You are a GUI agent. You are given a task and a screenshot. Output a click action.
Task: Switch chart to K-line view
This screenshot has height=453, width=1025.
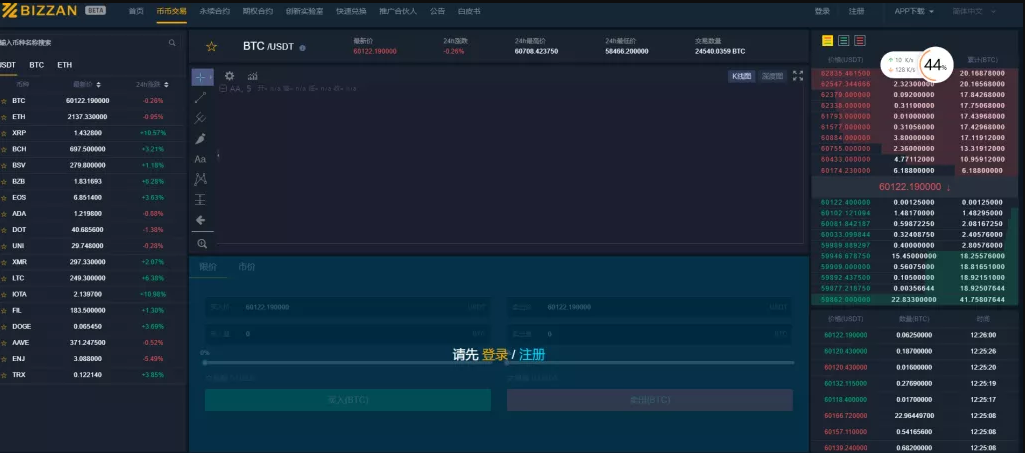[x=742, y=76]
